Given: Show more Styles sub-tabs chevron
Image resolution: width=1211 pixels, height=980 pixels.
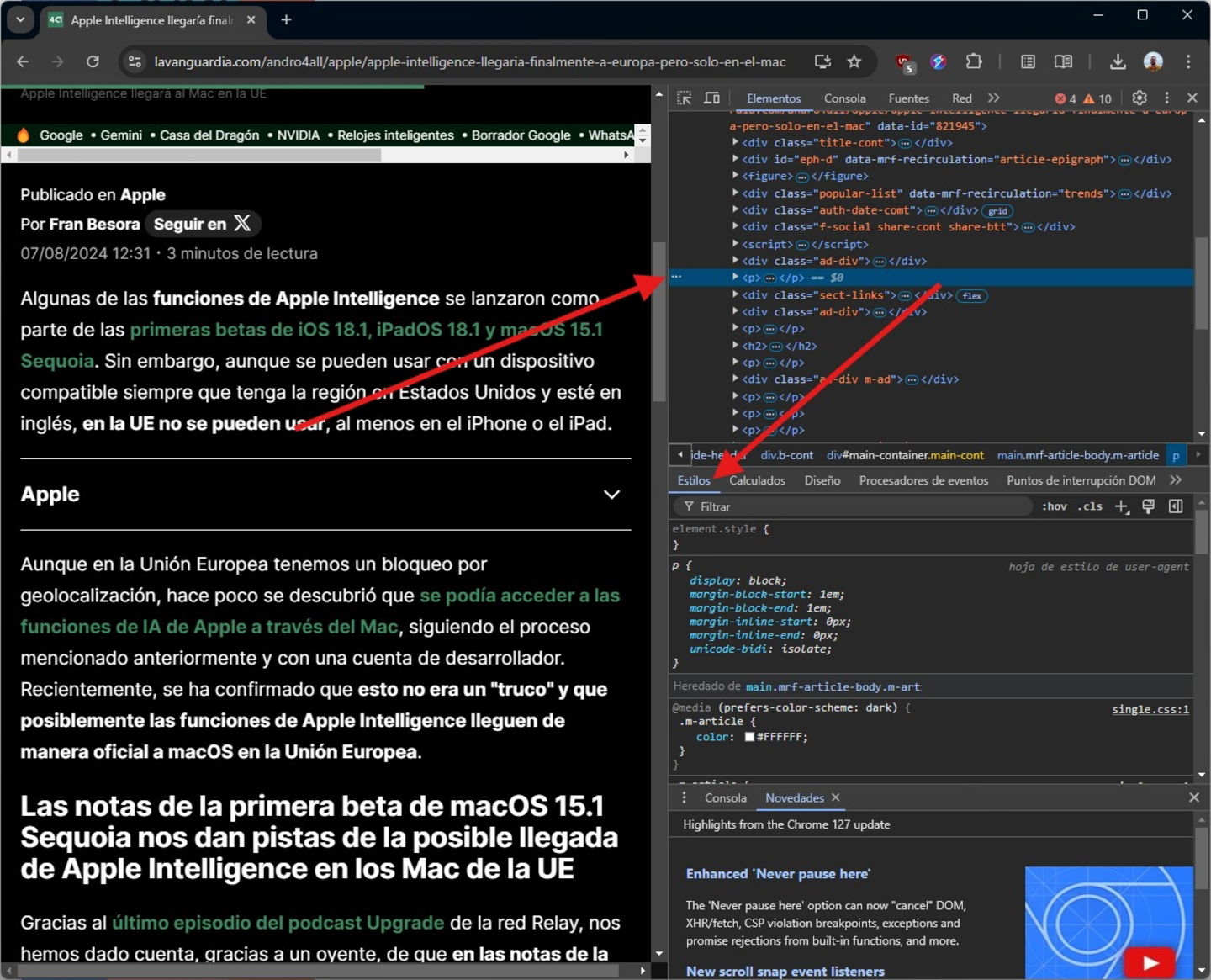Looking at the screenshot, I should click(x=1176, y=480).
